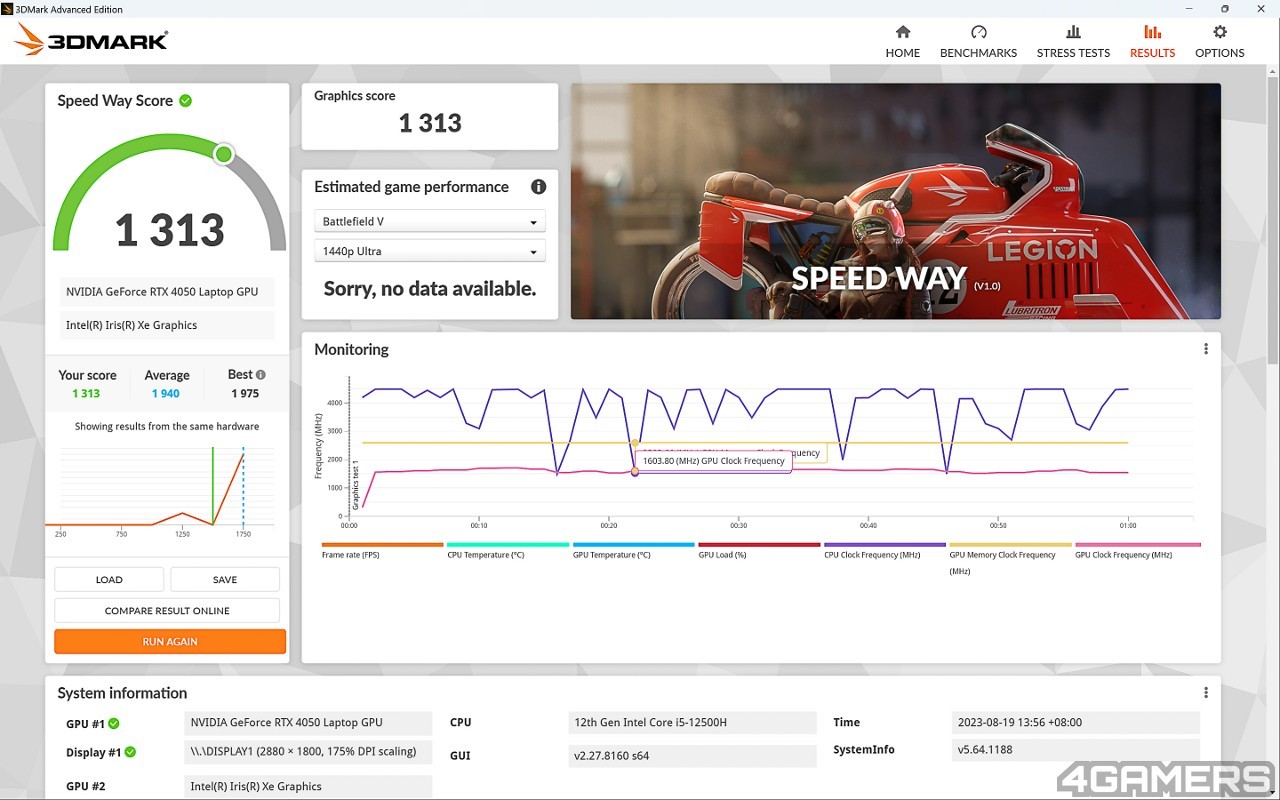Click the SAVE button

click(225, 579)
